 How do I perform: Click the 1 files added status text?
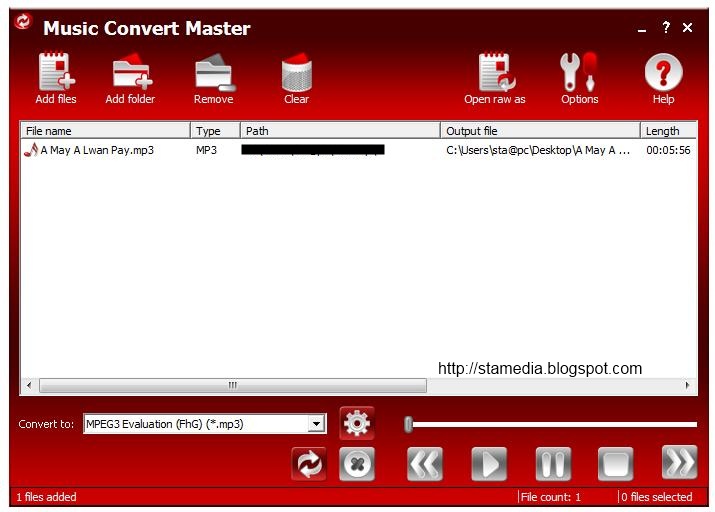coord(47,496)
